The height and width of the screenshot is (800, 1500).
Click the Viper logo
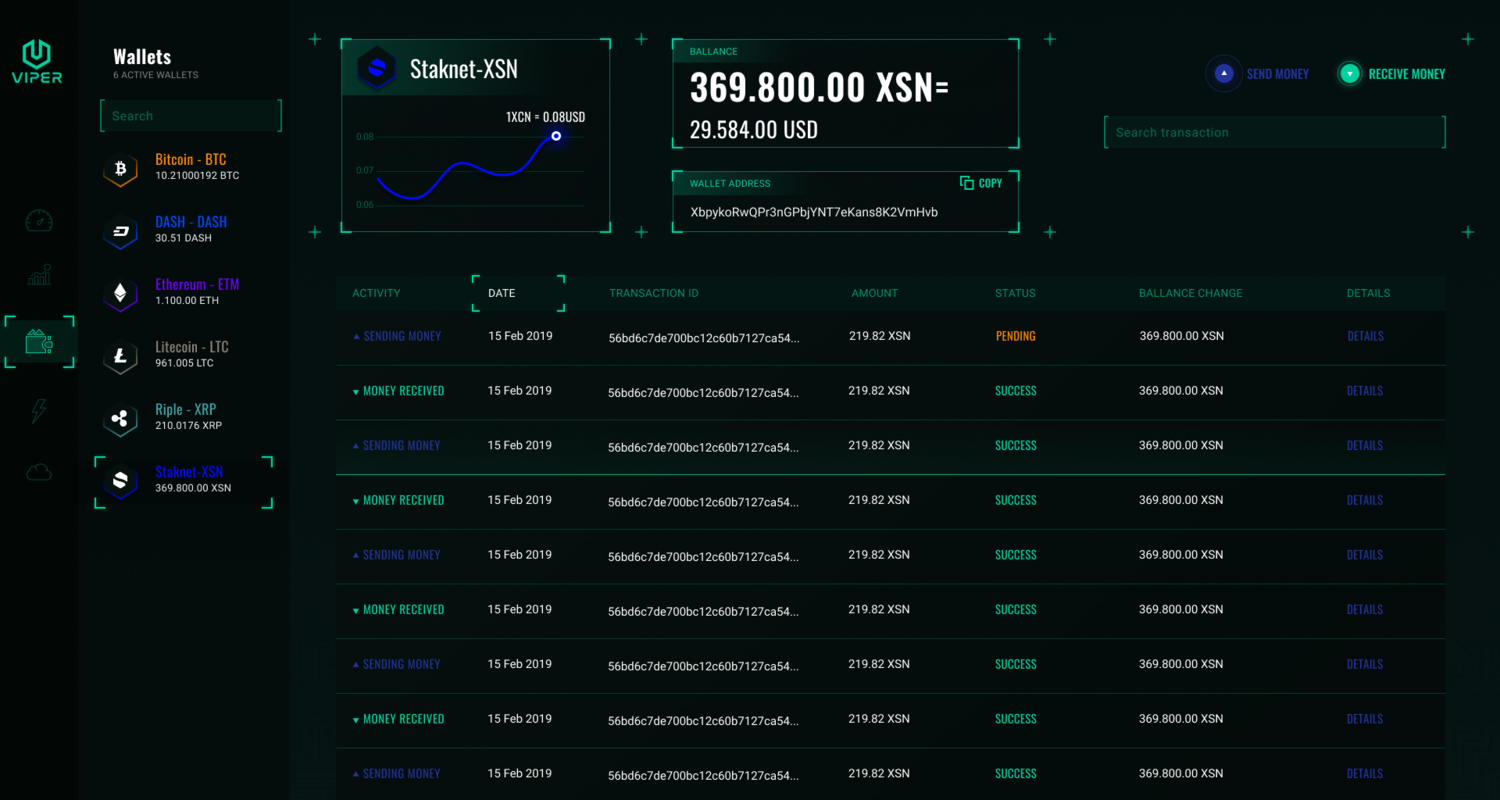point(37,61)
